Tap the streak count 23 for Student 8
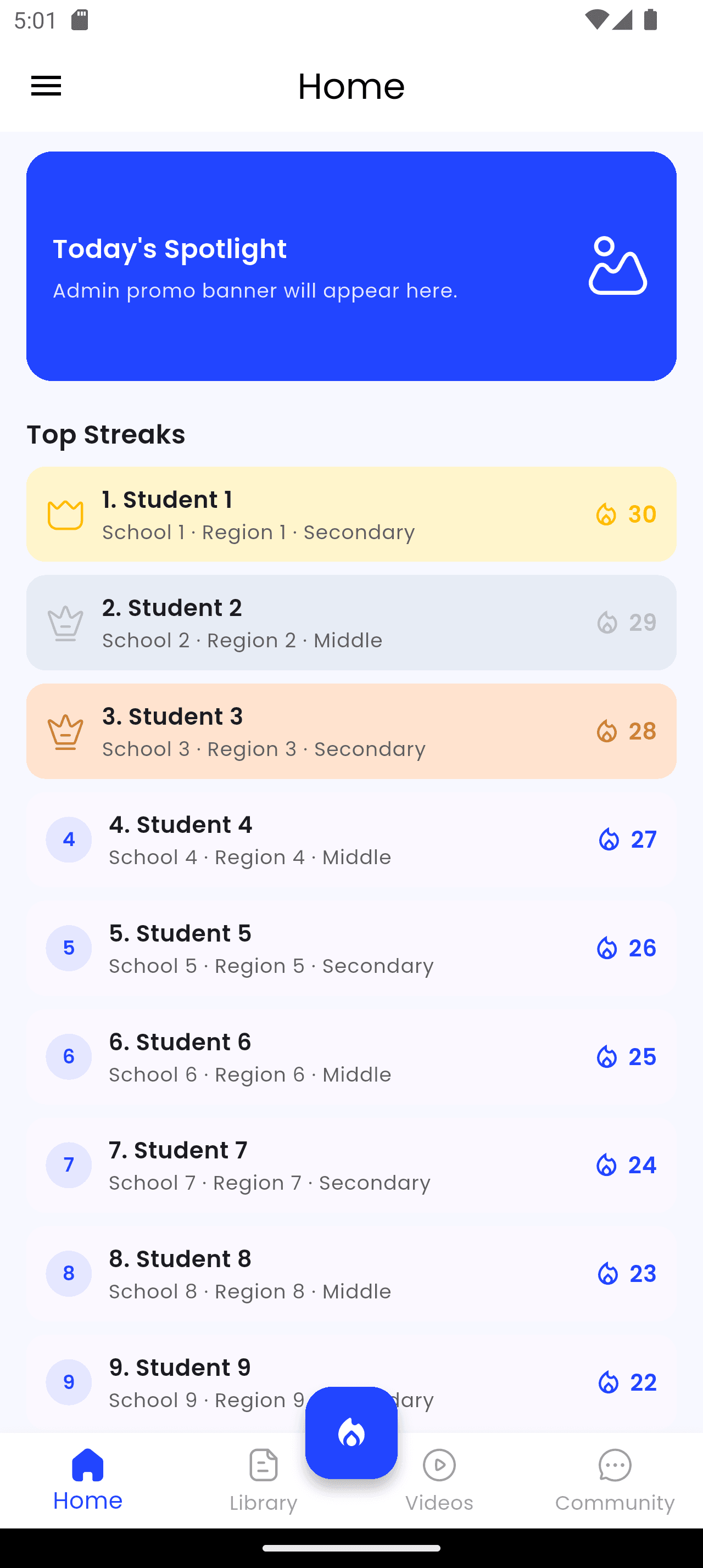 tap(643, 1273)
